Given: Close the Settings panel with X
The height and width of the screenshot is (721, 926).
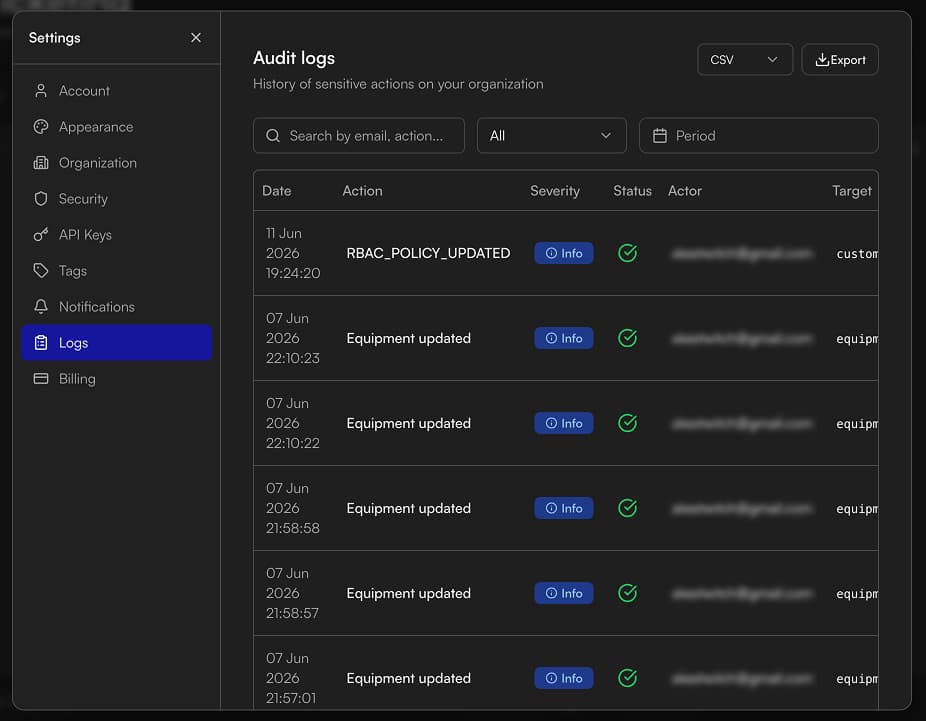Looking at the screenshot, I should 196,38.
